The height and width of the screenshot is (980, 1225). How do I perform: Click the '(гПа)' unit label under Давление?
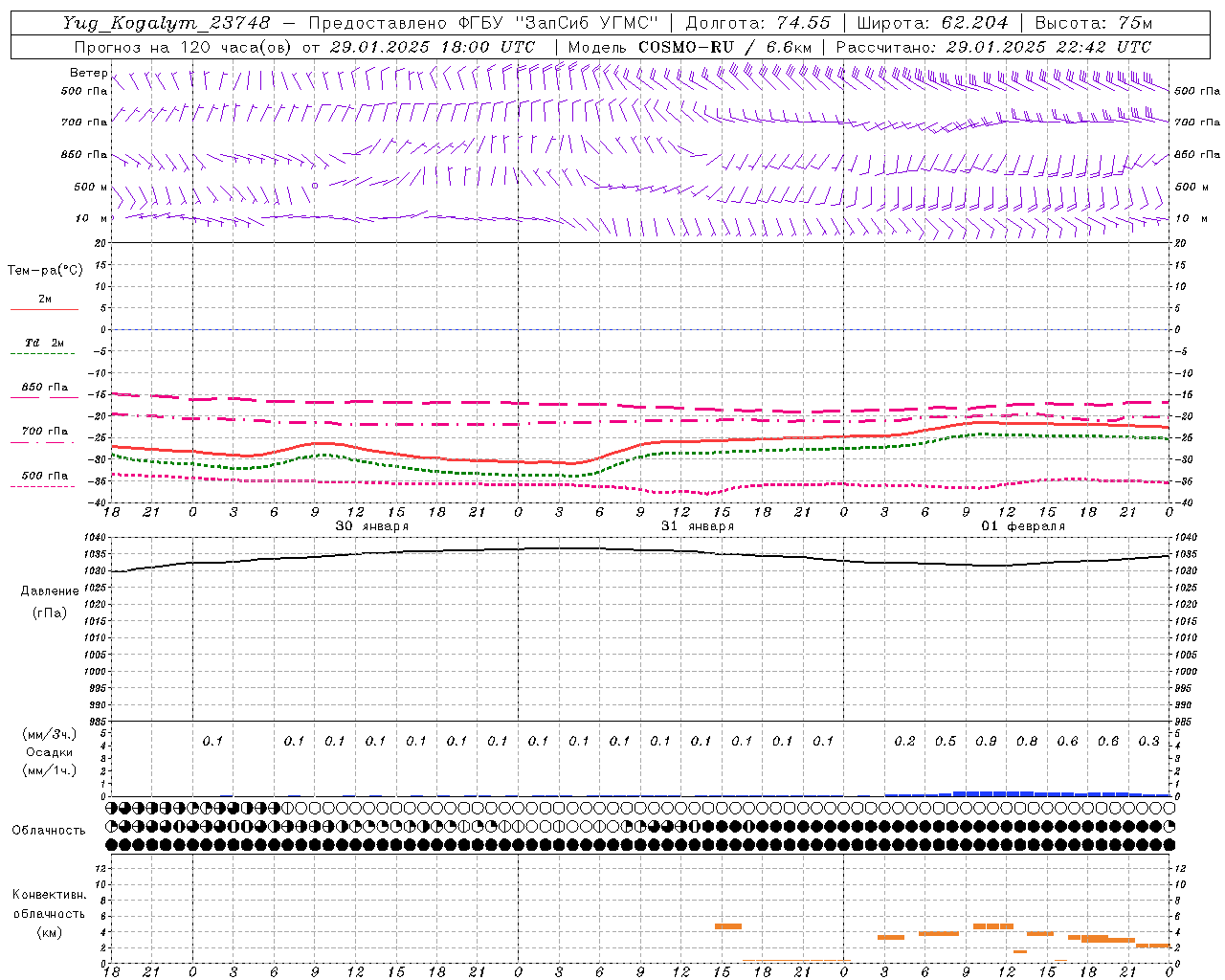[x=50, y=612]
